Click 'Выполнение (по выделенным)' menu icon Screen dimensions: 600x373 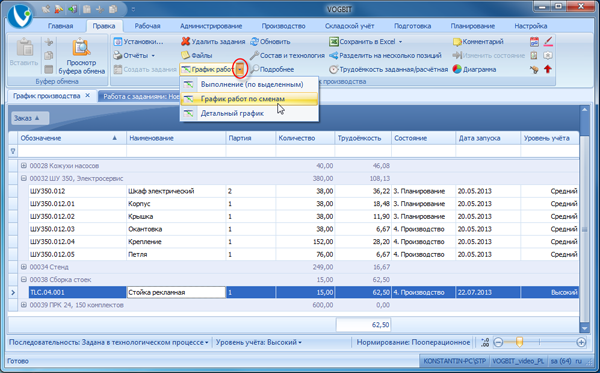tap(188, 84)
